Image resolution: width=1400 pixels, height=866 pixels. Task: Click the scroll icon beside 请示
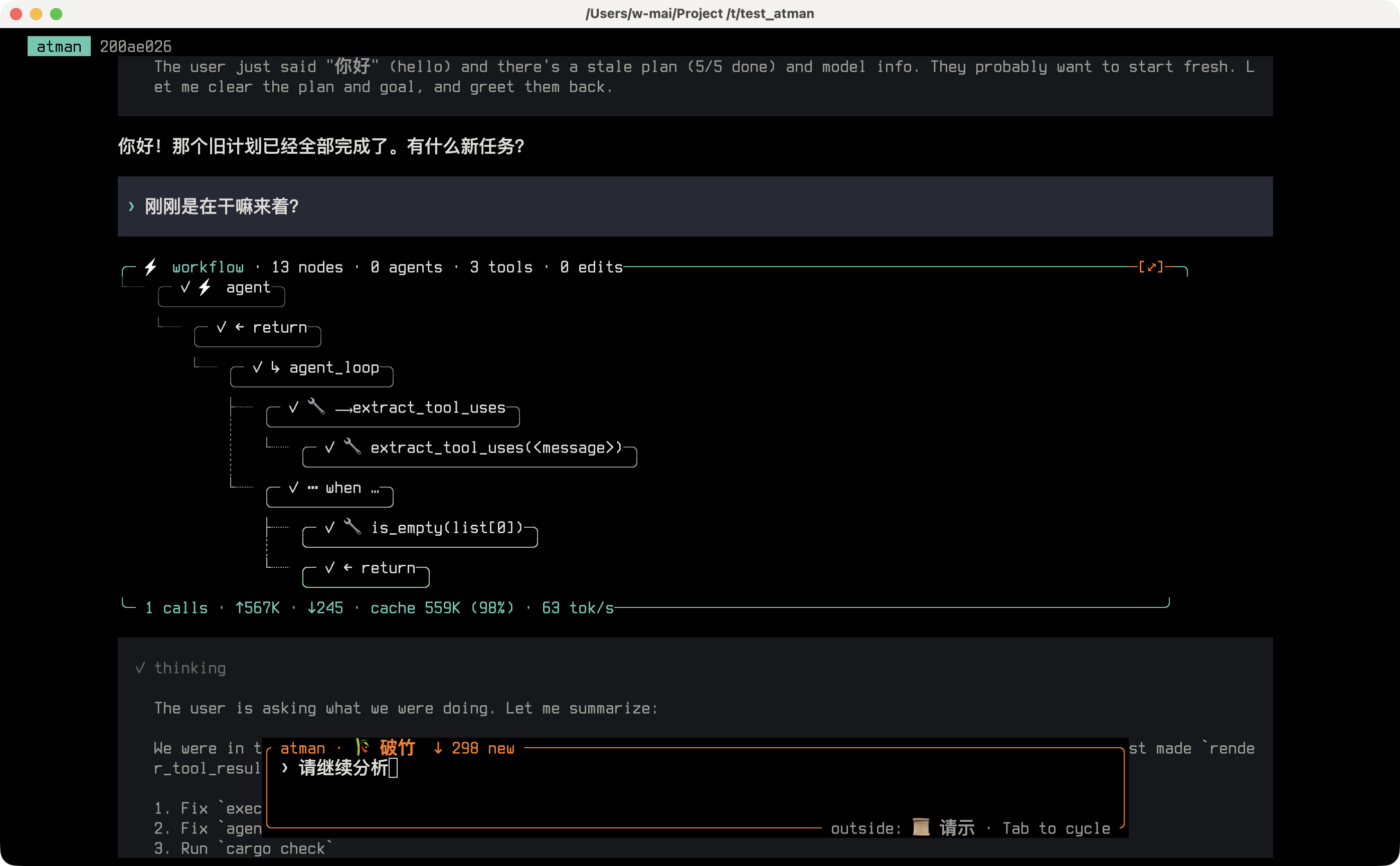pos(921,827)
